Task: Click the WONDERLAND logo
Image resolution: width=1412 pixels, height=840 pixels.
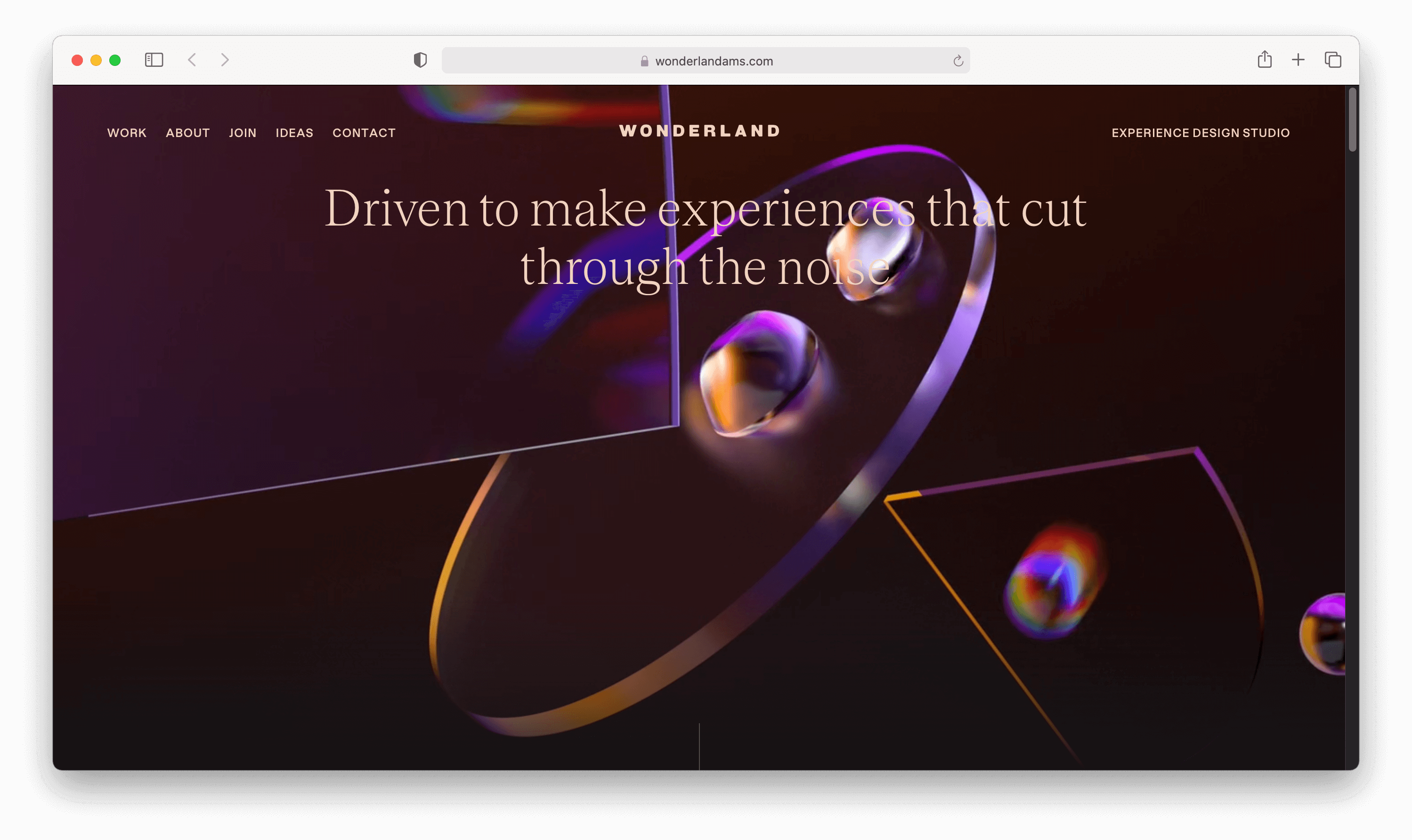Action: coord(700,131)
